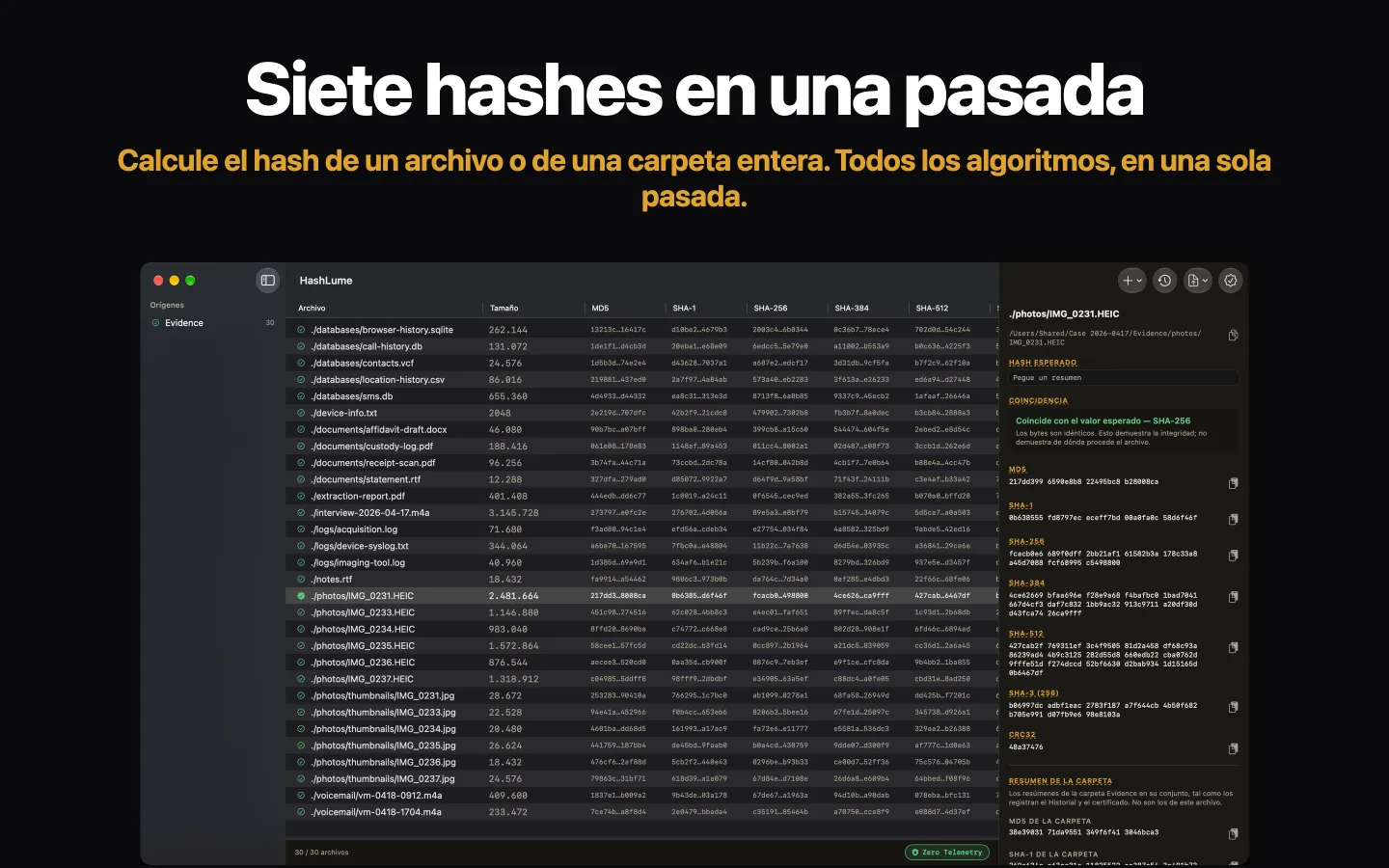This screenshot has height=868, width=1389.
Task: Copy the MD5 de la carpeta digest
Action: 1233,833
